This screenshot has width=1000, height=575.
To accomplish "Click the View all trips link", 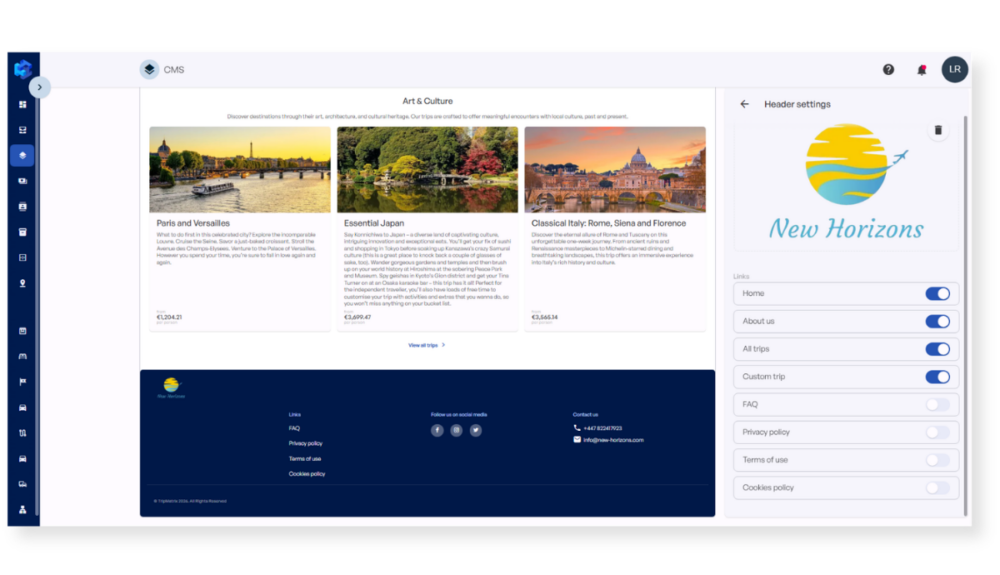I will tap(427, 345).
